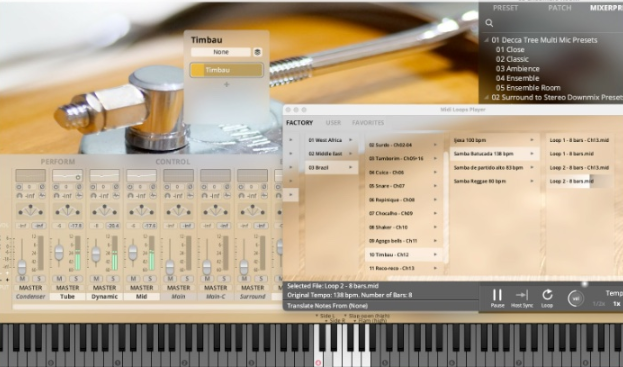623x367 pixels.
Task: Click the plus icon below Timbau slot
Action: pyautogui.click(x=226, y=84)
